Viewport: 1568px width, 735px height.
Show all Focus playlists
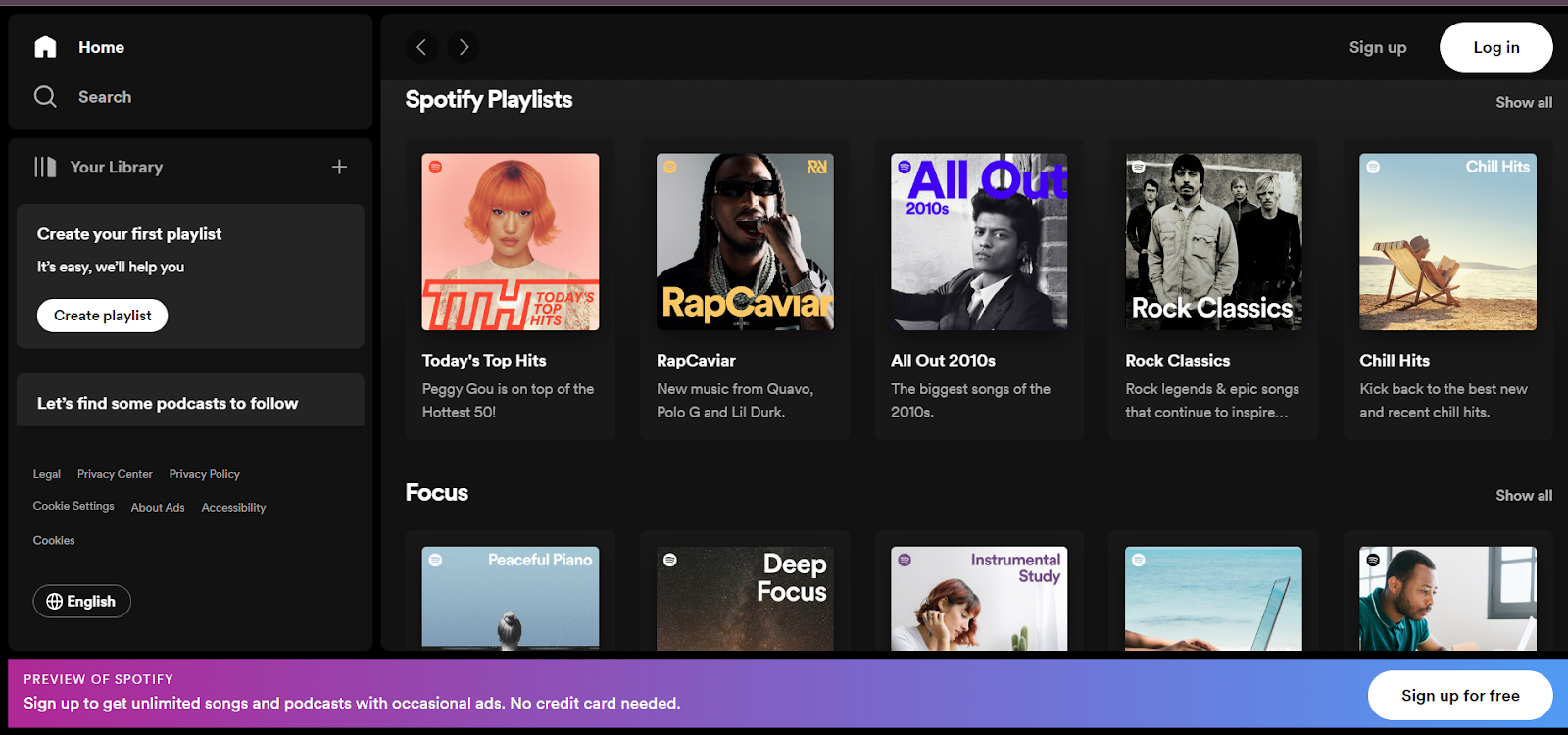1524,496
